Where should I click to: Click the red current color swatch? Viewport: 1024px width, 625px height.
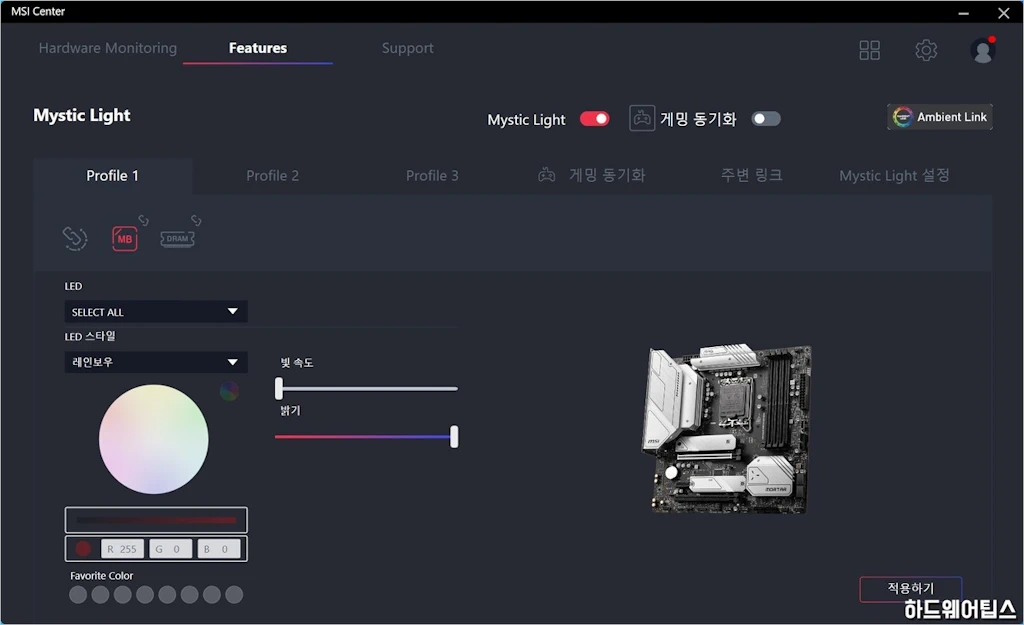83,549
